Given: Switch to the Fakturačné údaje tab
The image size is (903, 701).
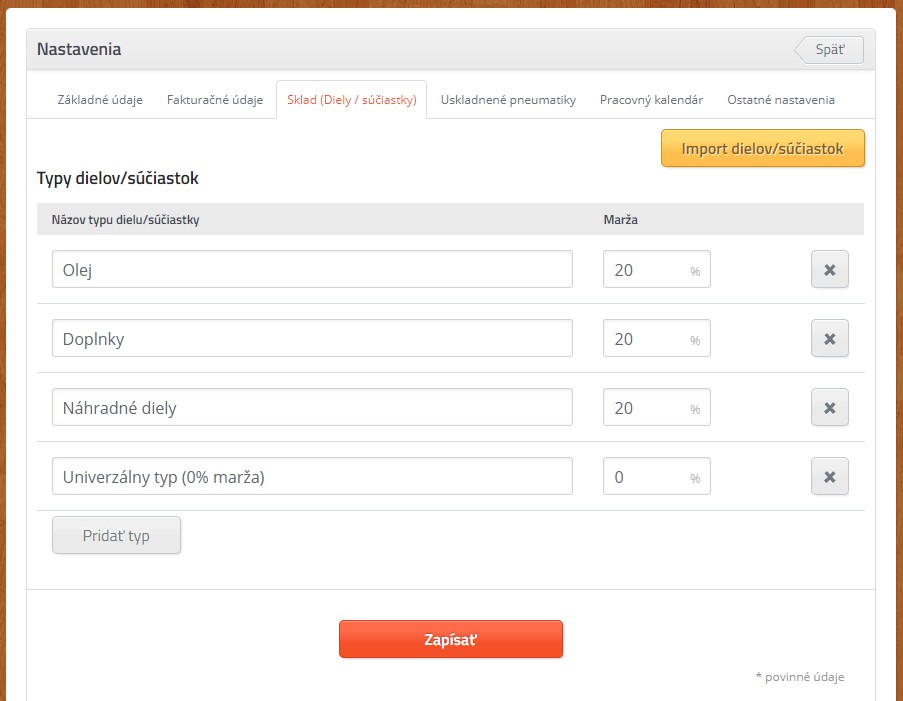Looking at the screenshot, I should (215, 100).
